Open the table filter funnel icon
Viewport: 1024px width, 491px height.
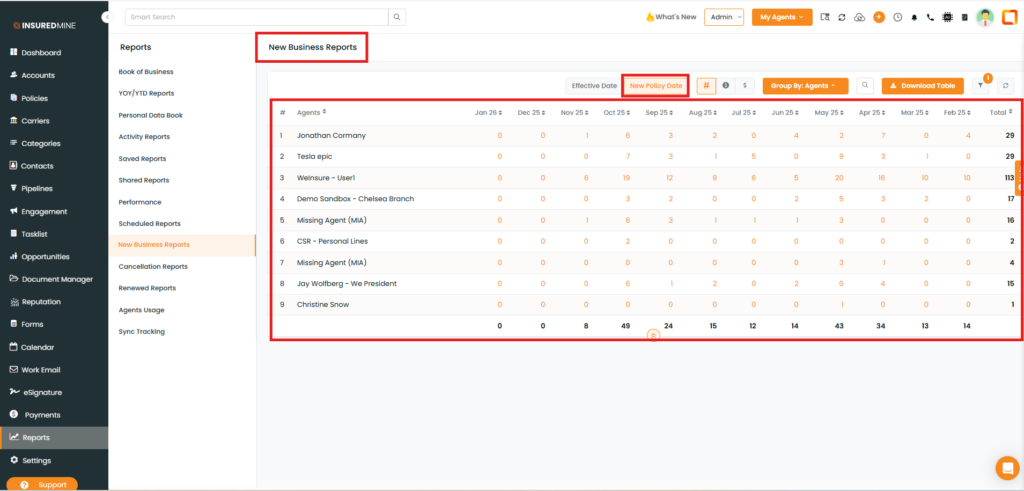click(980, 86)
